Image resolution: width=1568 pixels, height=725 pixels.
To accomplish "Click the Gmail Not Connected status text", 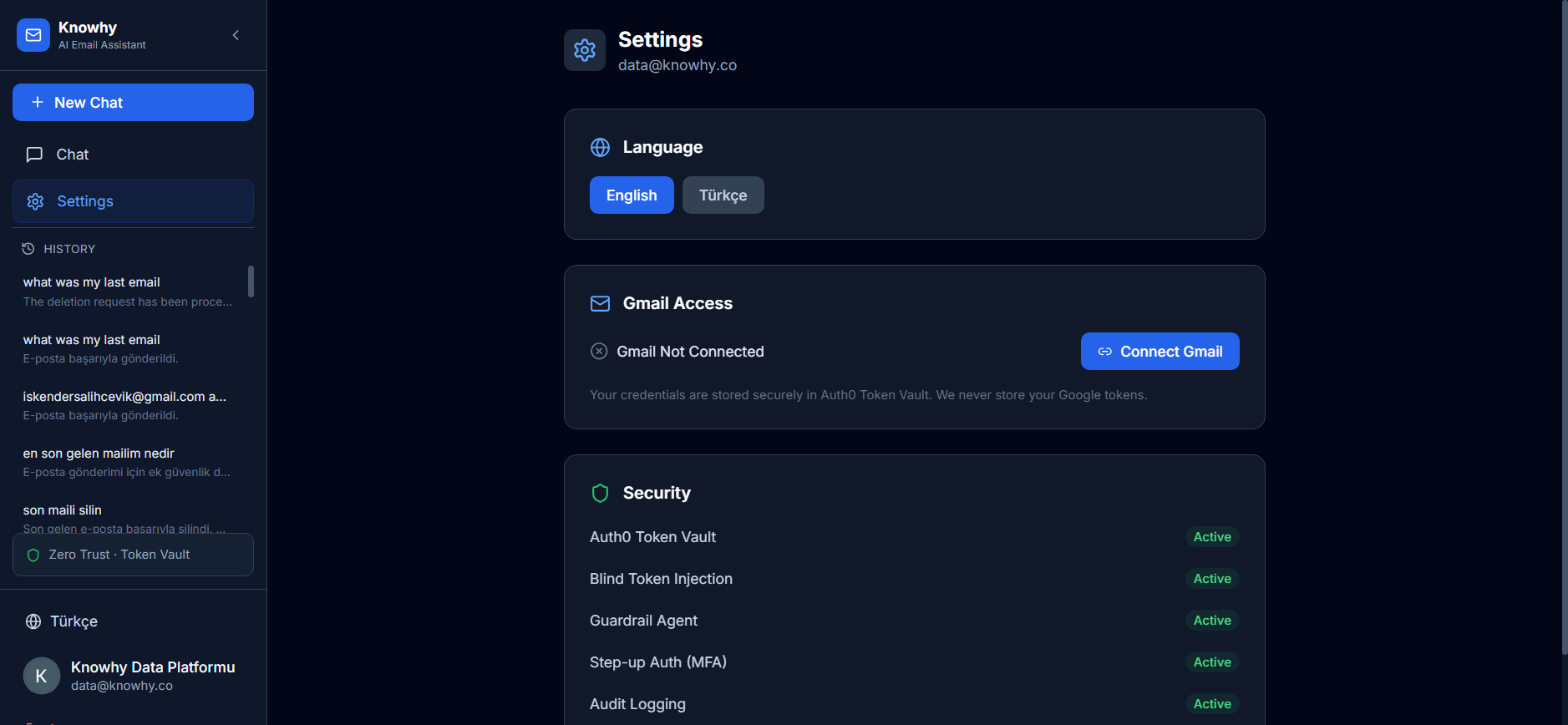I will click(690, 352).
